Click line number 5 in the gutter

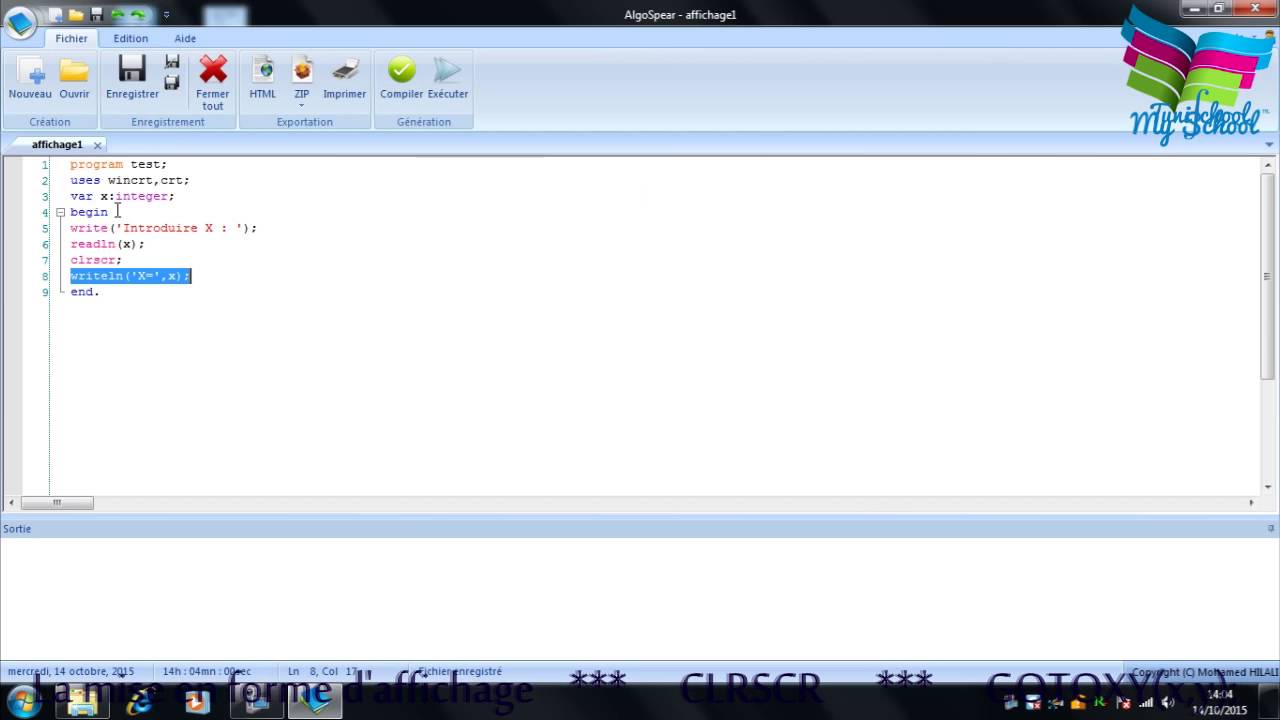tap(45, 228)
